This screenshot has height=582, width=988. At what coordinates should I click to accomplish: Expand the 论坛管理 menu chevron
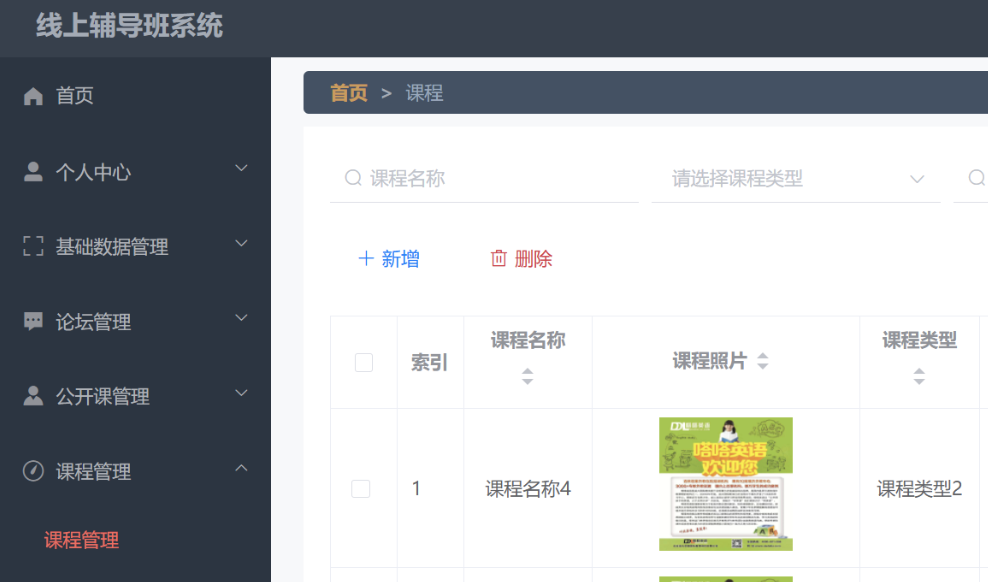241,318
